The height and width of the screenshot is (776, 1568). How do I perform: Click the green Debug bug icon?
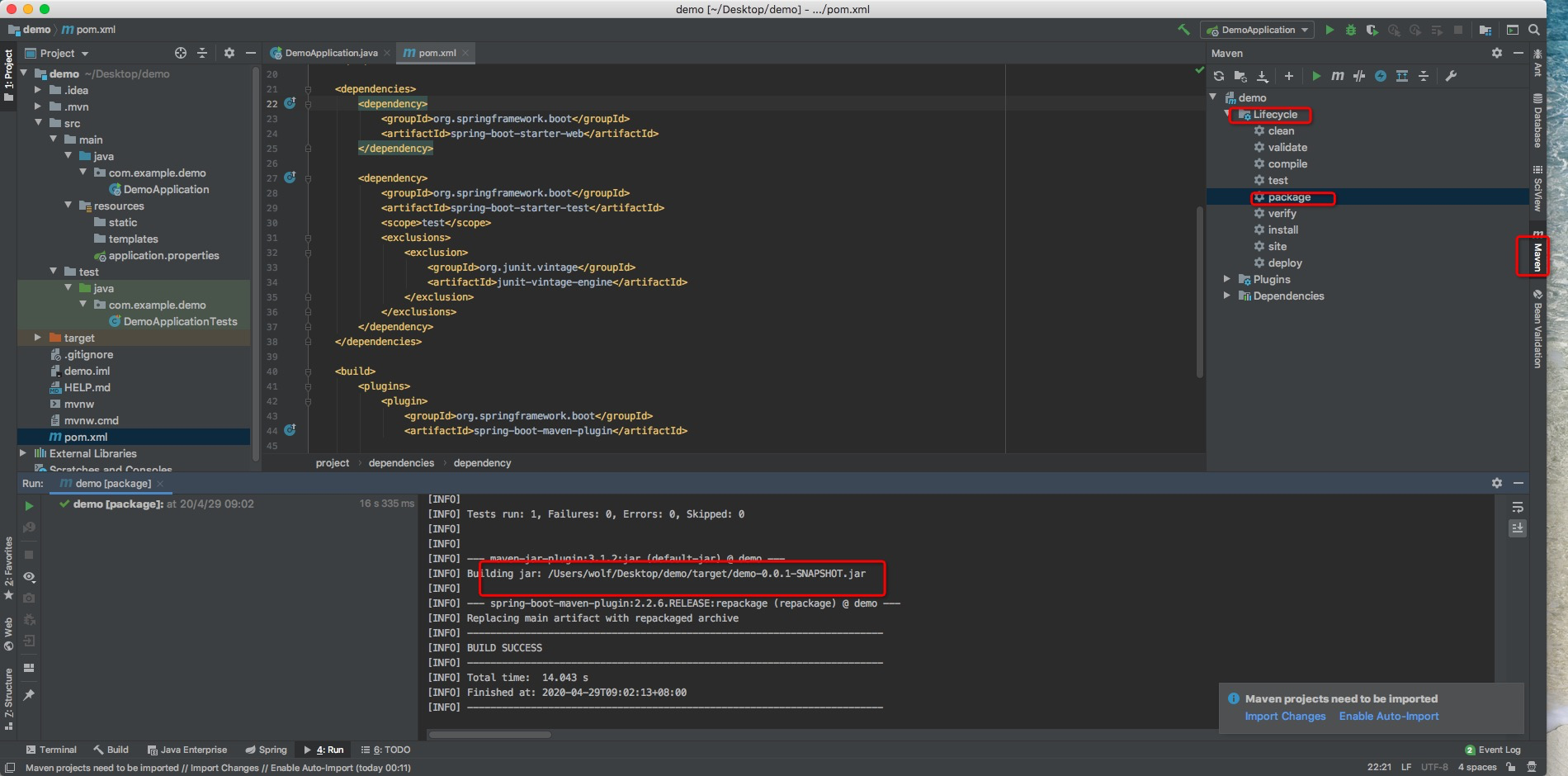[1350, 30]
